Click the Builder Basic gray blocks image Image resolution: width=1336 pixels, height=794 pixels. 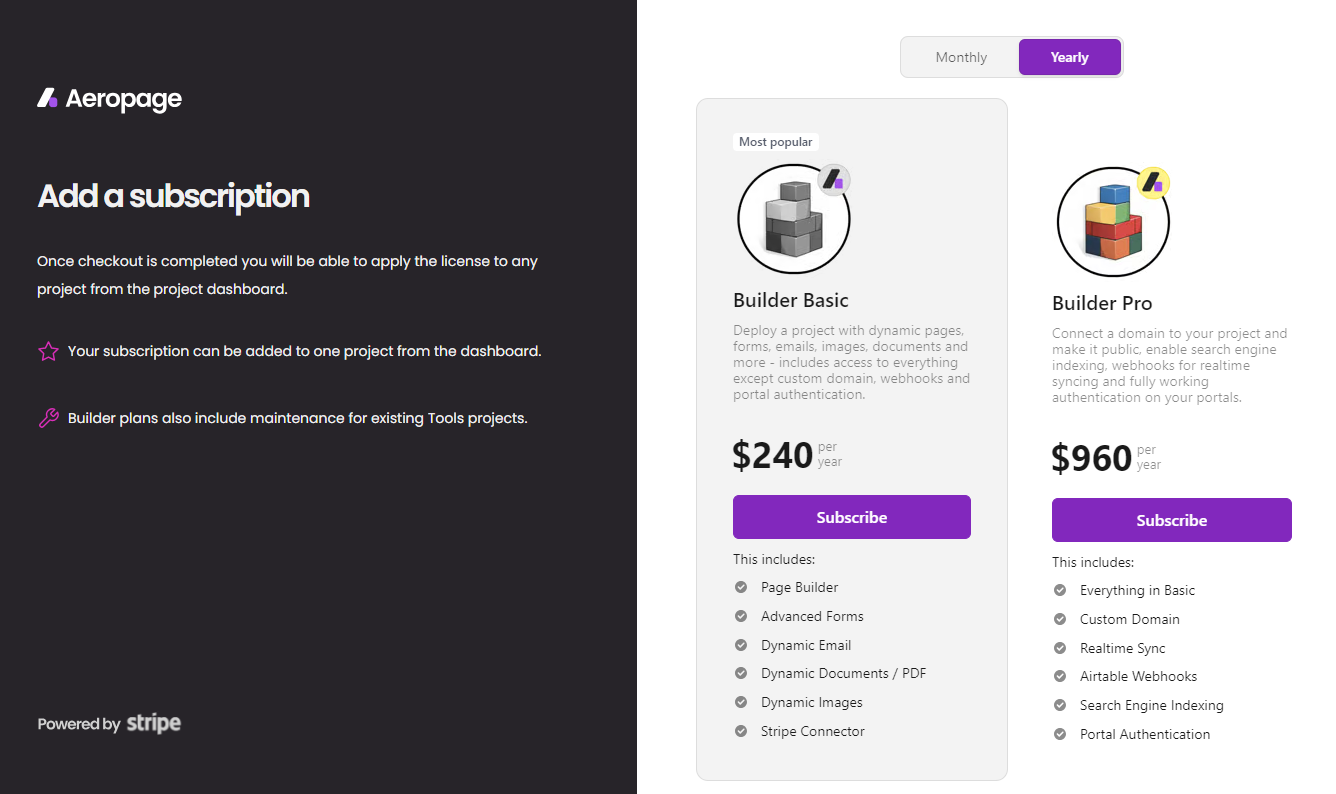[794, 218]
